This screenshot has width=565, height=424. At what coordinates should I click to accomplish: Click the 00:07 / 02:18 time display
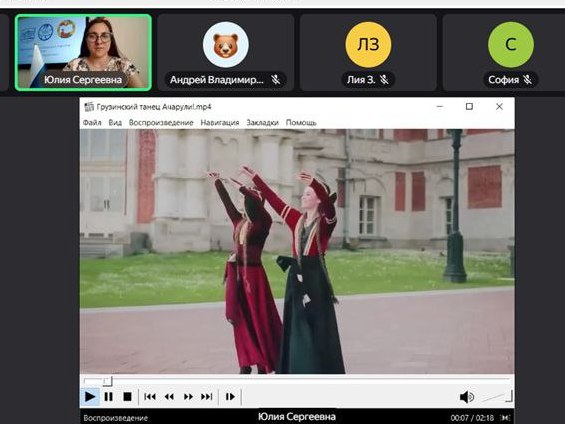[472, 418]
